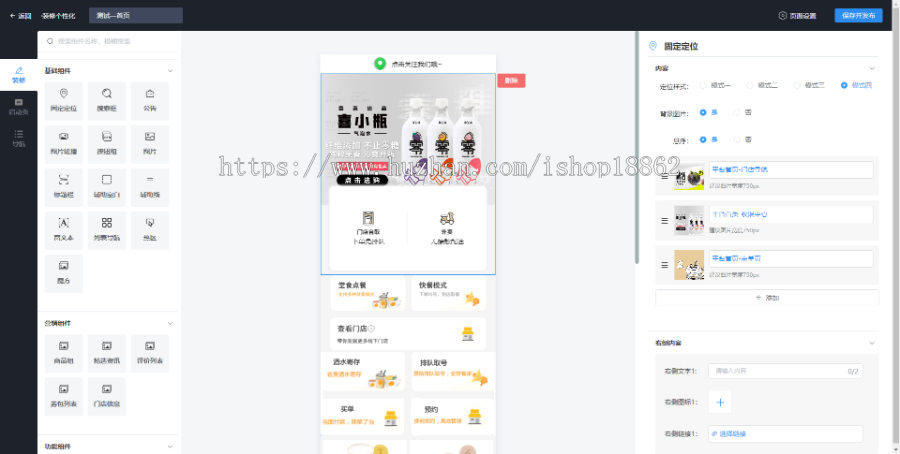Click thumbnail of 平台首页-门店导航 row
Image resolution: width=900 pixels, height=454 pixels.
click(689, 175)
